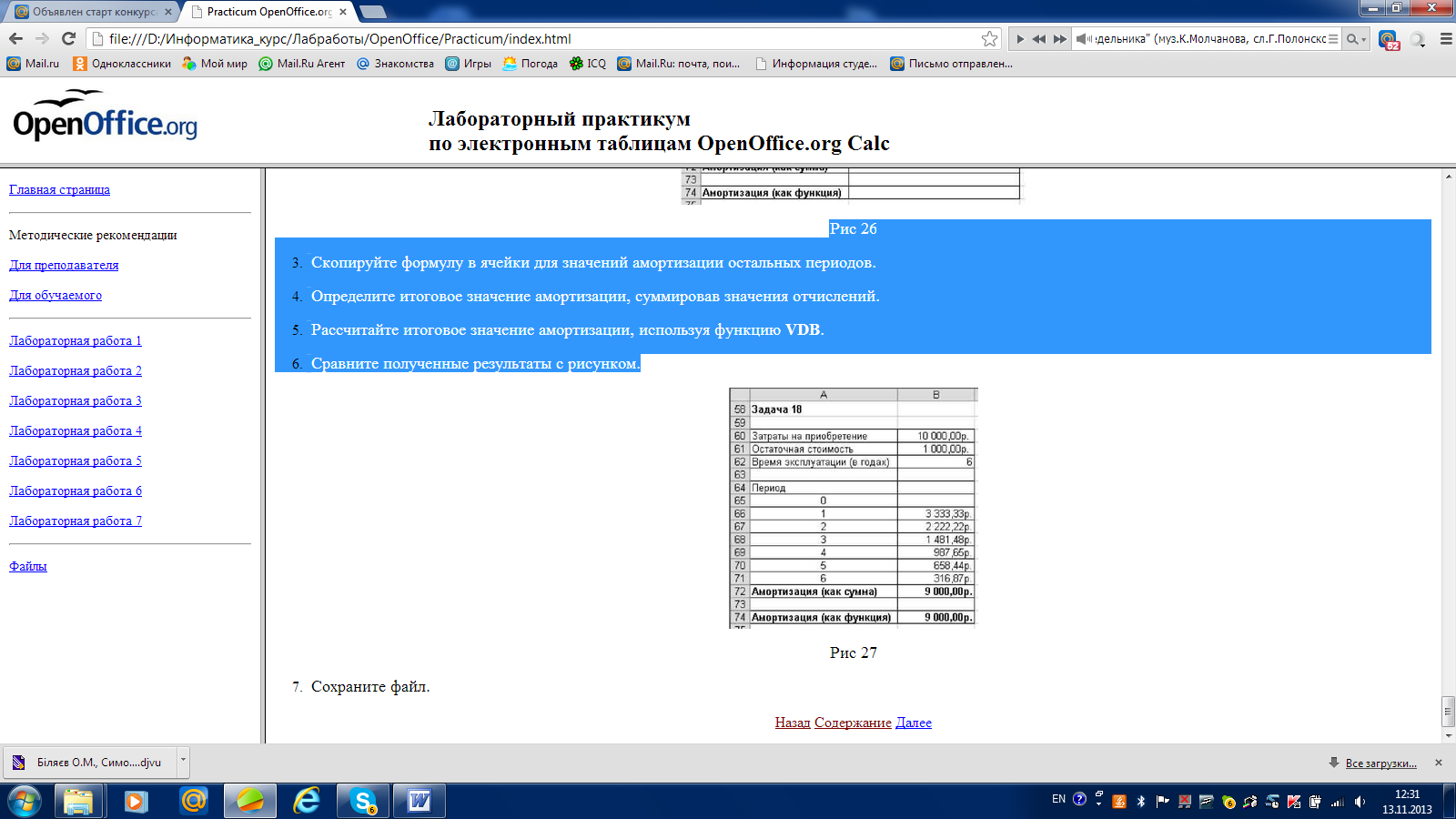Open the Мой мир bookmark

click(x=215, y=64)
